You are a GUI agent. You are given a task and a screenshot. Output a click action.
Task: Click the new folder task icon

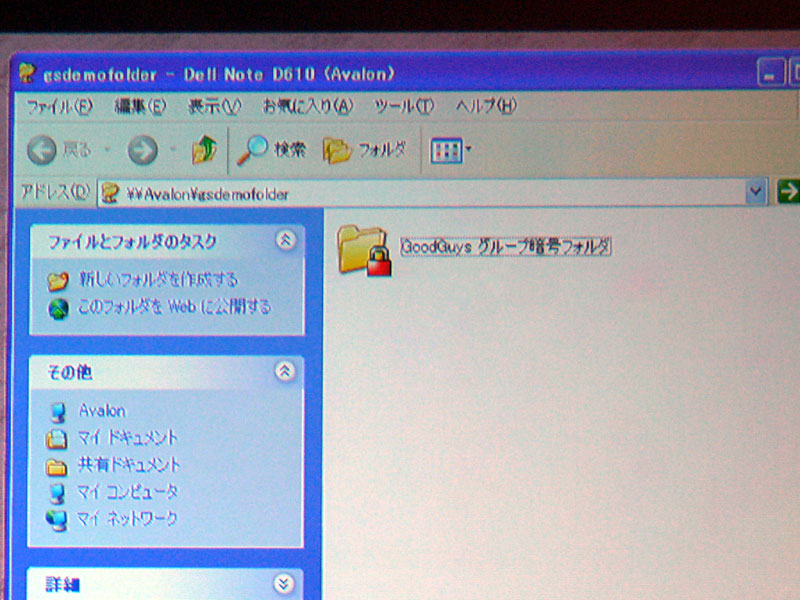58,281
